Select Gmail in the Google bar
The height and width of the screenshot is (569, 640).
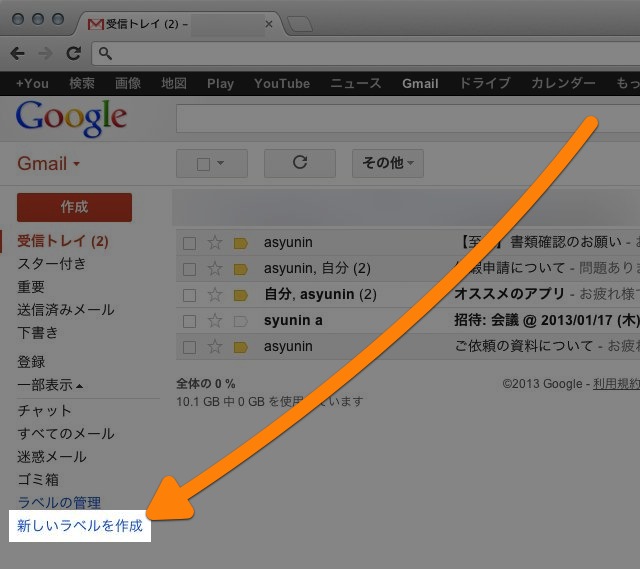[420, 84]
